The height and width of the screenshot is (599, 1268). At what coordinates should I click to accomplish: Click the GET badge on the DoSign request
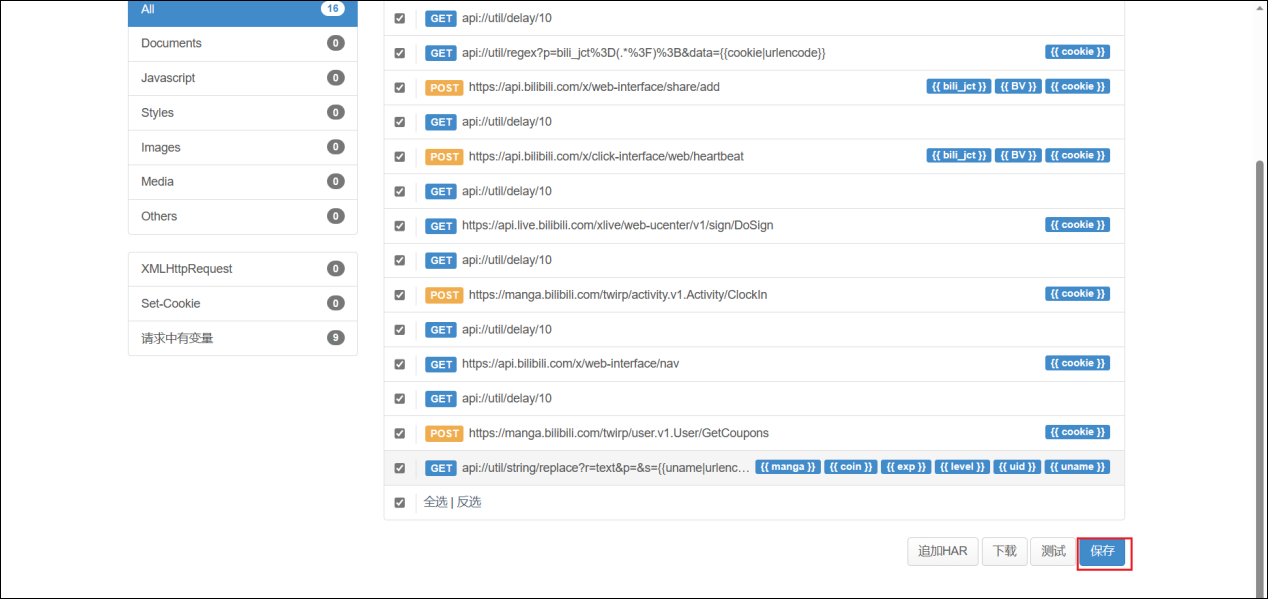[x=441, y=226]
